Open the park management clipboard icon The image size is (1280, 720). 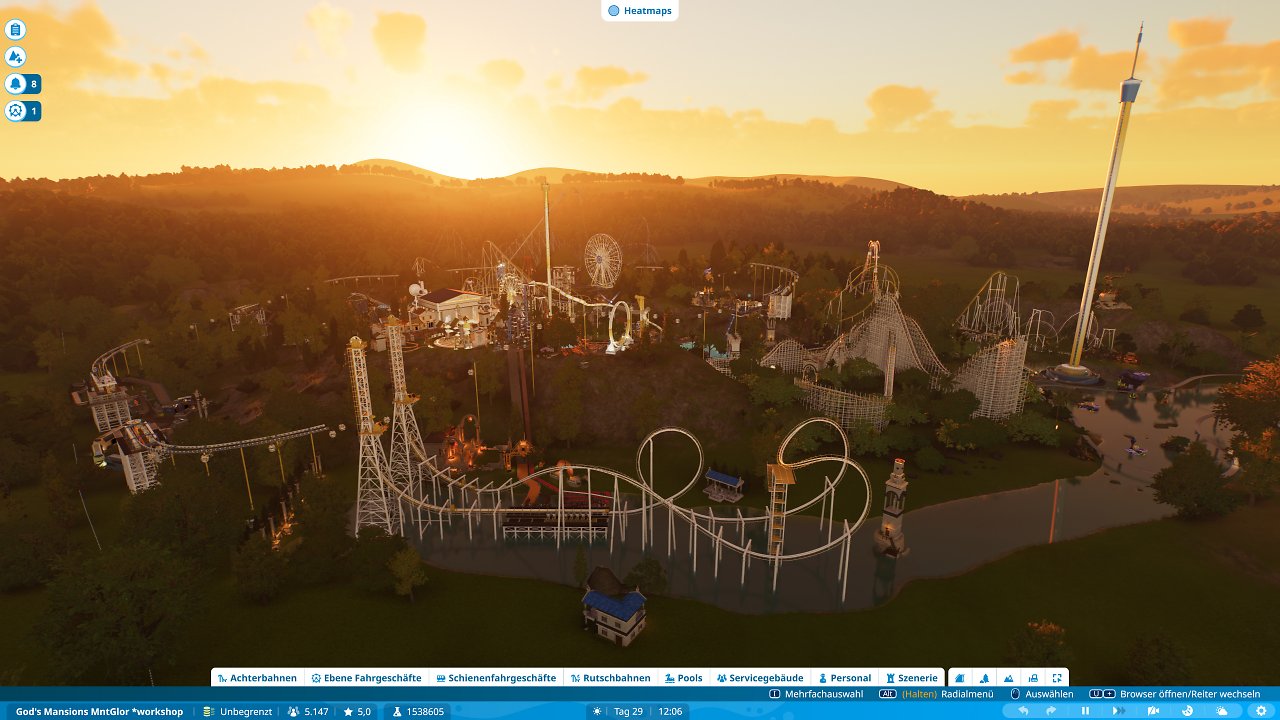[x=15, y=30]
